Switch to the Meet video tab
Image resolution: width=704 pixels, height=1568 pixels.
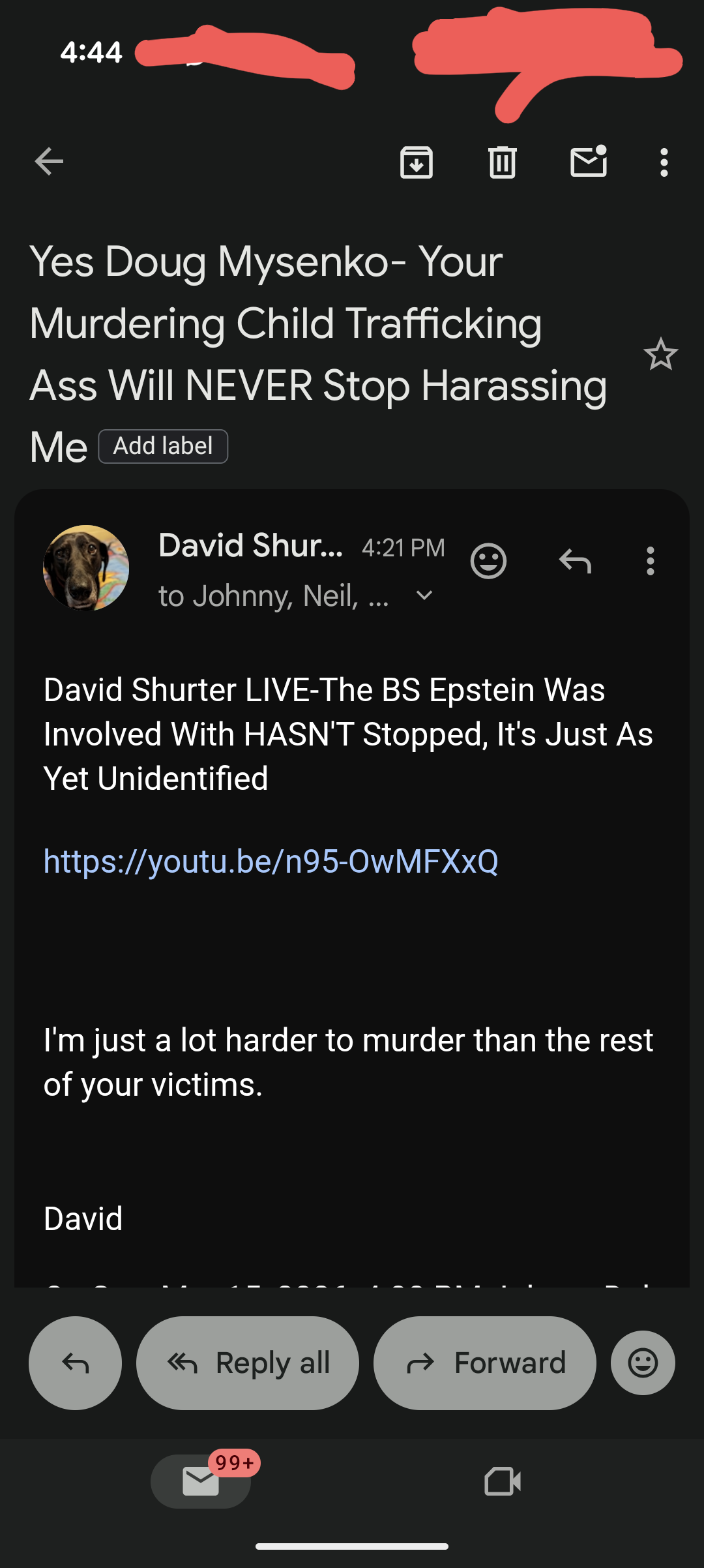(x=503, y=1481)
